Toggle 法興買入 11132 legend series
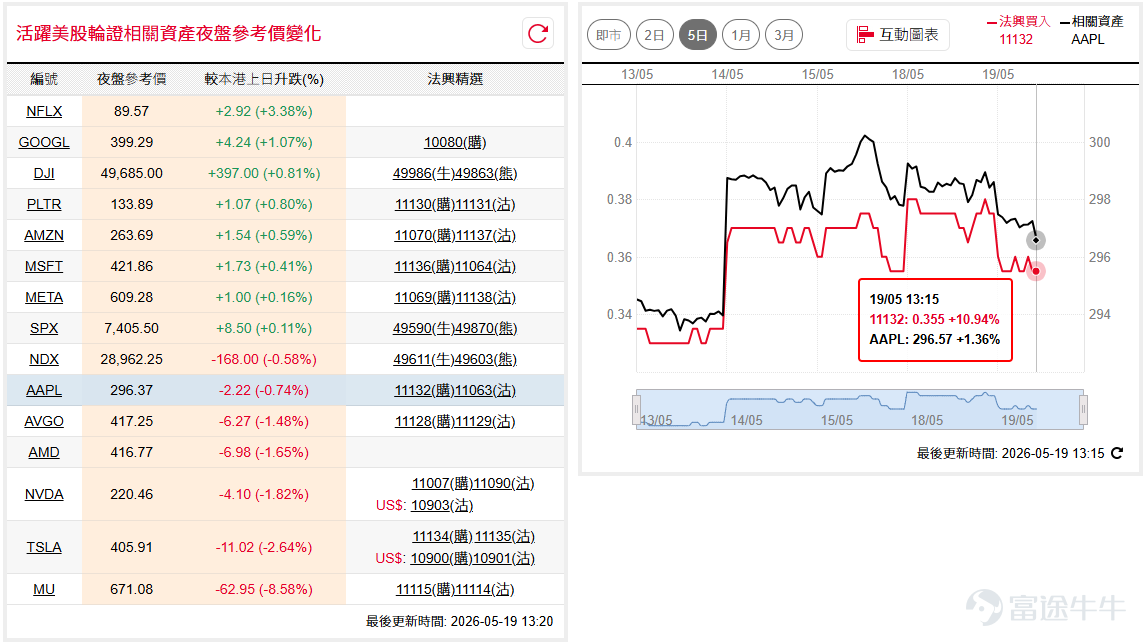Viewport: 1146px width, 644px height. point(1017,30)
